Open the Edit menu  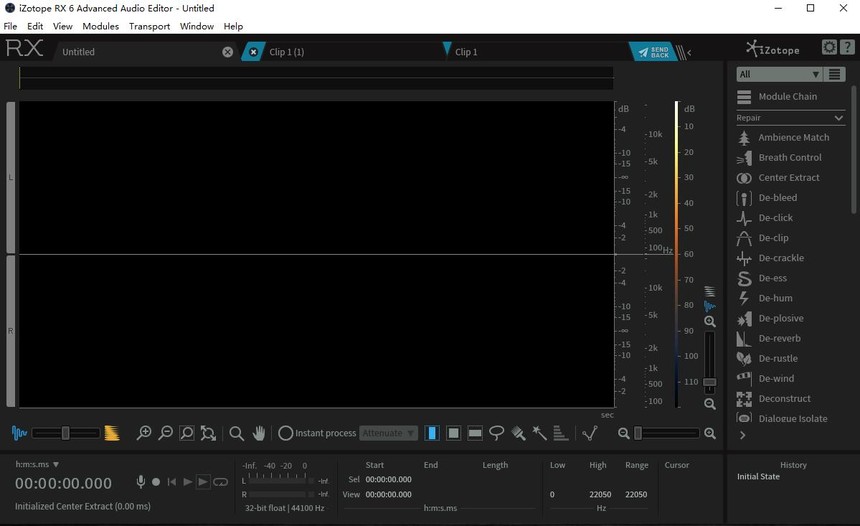(35, 26)
